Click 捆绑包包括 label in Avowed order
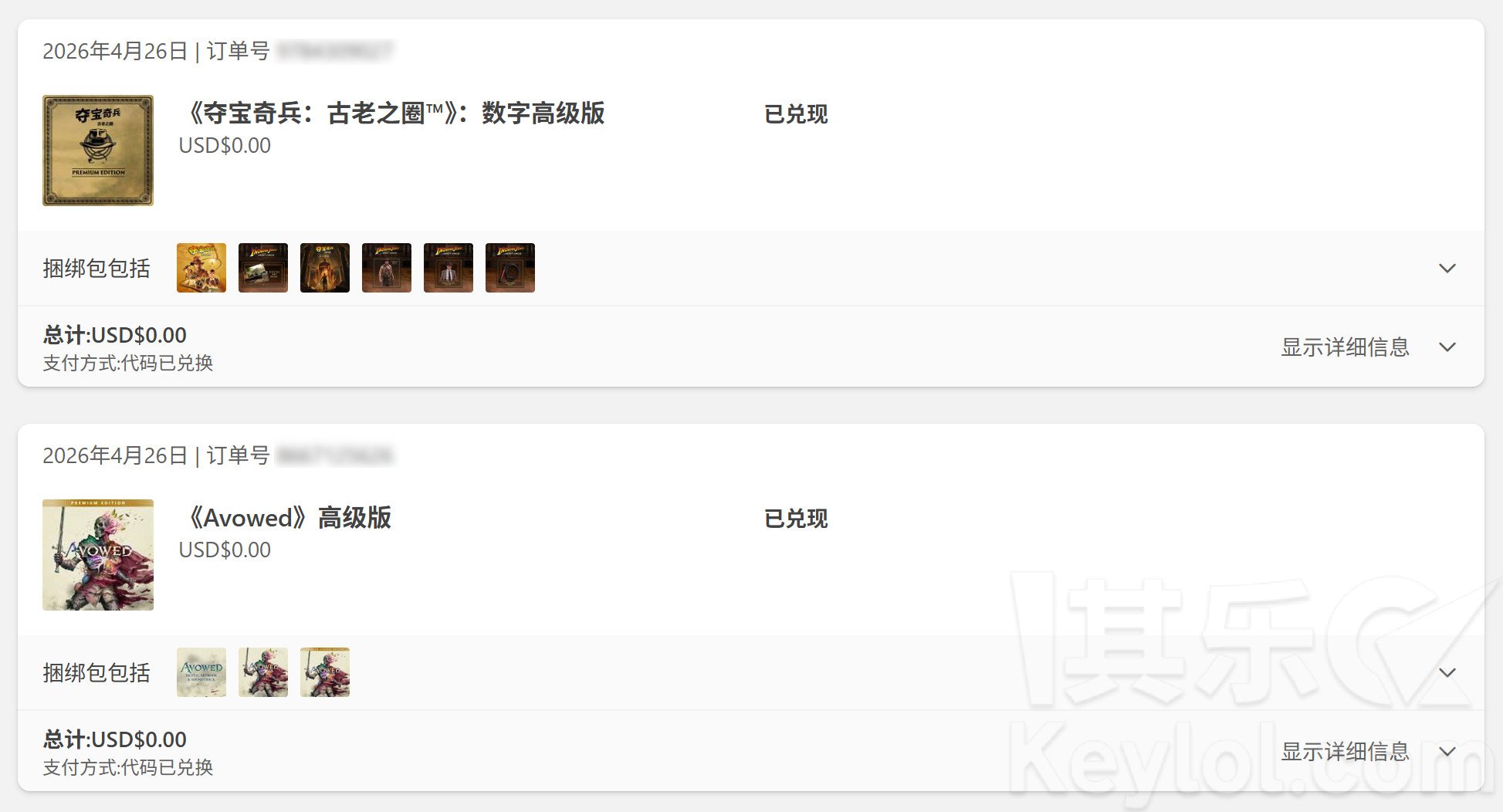This screenshot has width=1503, height=812. click(x=96, y=672)
